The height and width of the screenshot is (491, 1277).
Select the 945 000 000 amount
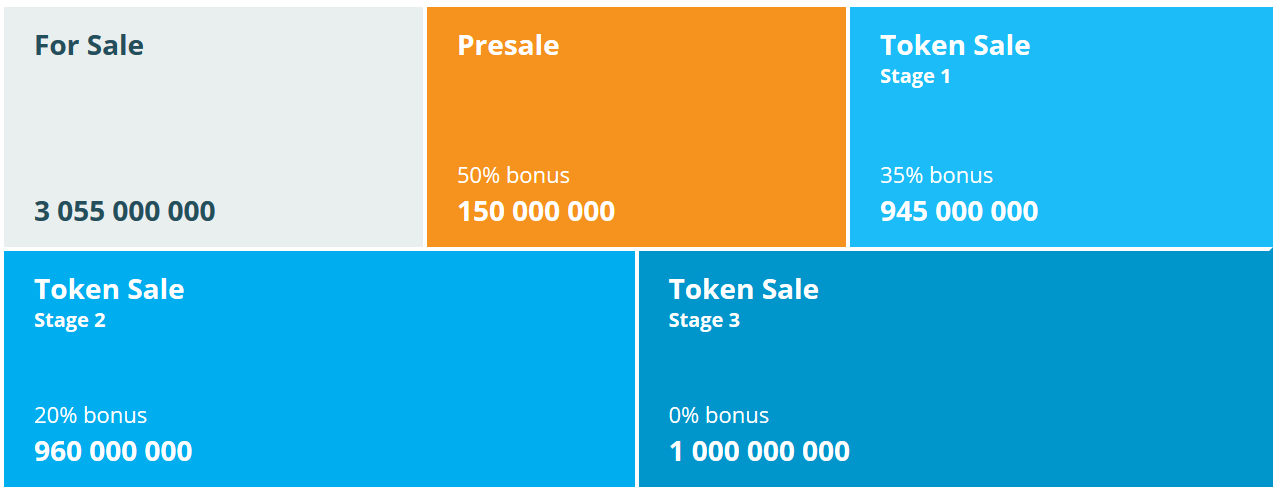pyautogui.click(x=959, y=211)
